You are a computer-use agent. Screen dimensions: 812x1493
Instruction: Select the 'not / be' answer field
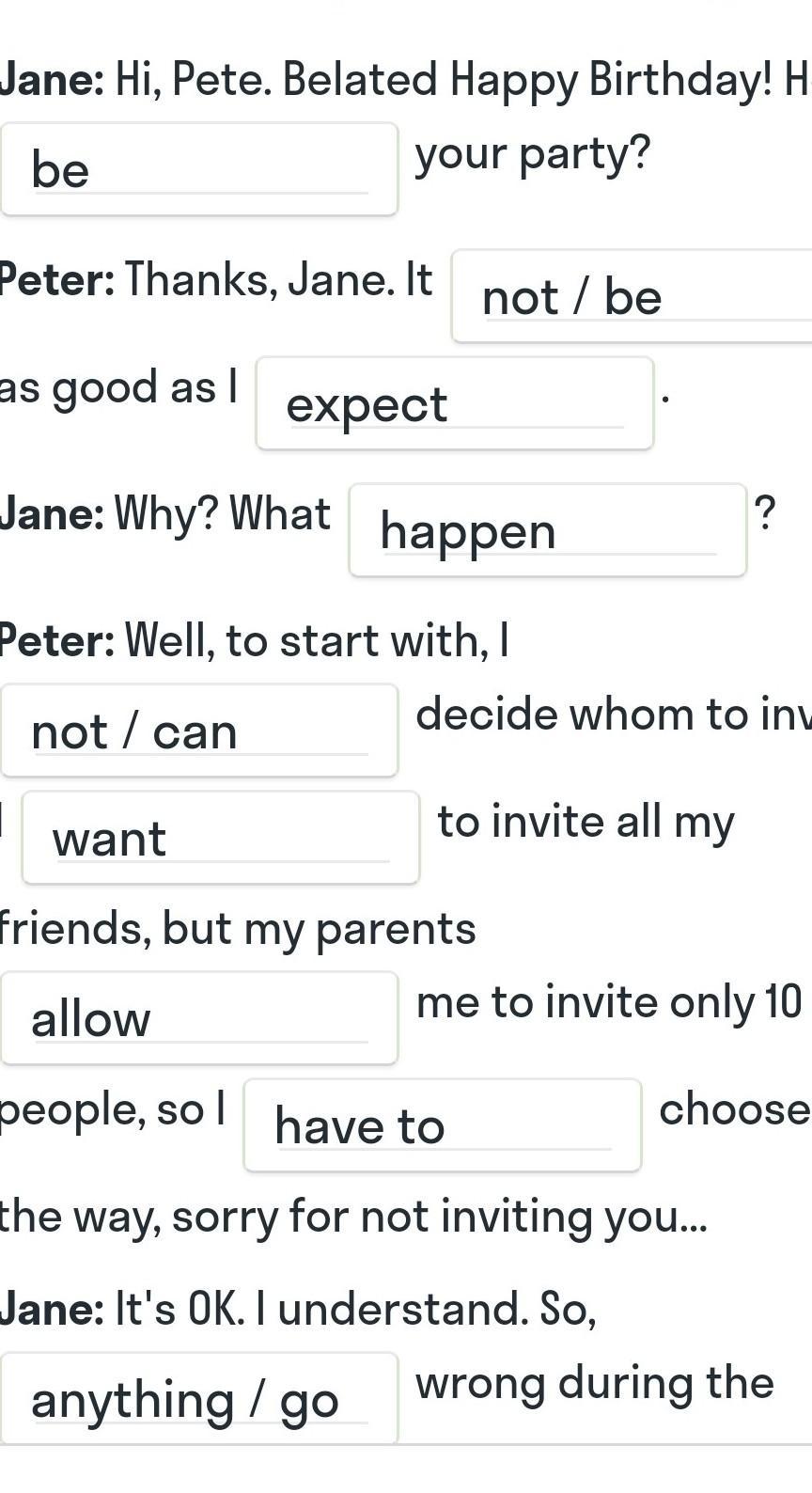click(x=632, y=296)
